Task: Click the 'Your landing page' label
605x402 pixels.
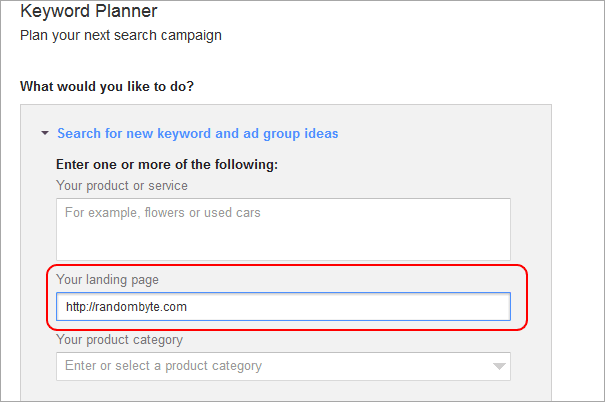Action: point(107,280)
